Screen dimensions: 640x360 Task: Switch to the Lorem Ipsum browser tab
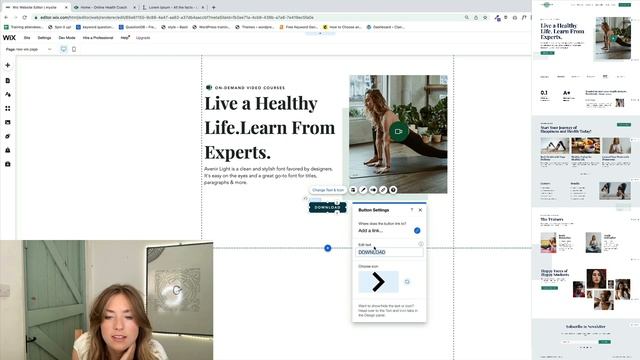(x=172, y=7)
